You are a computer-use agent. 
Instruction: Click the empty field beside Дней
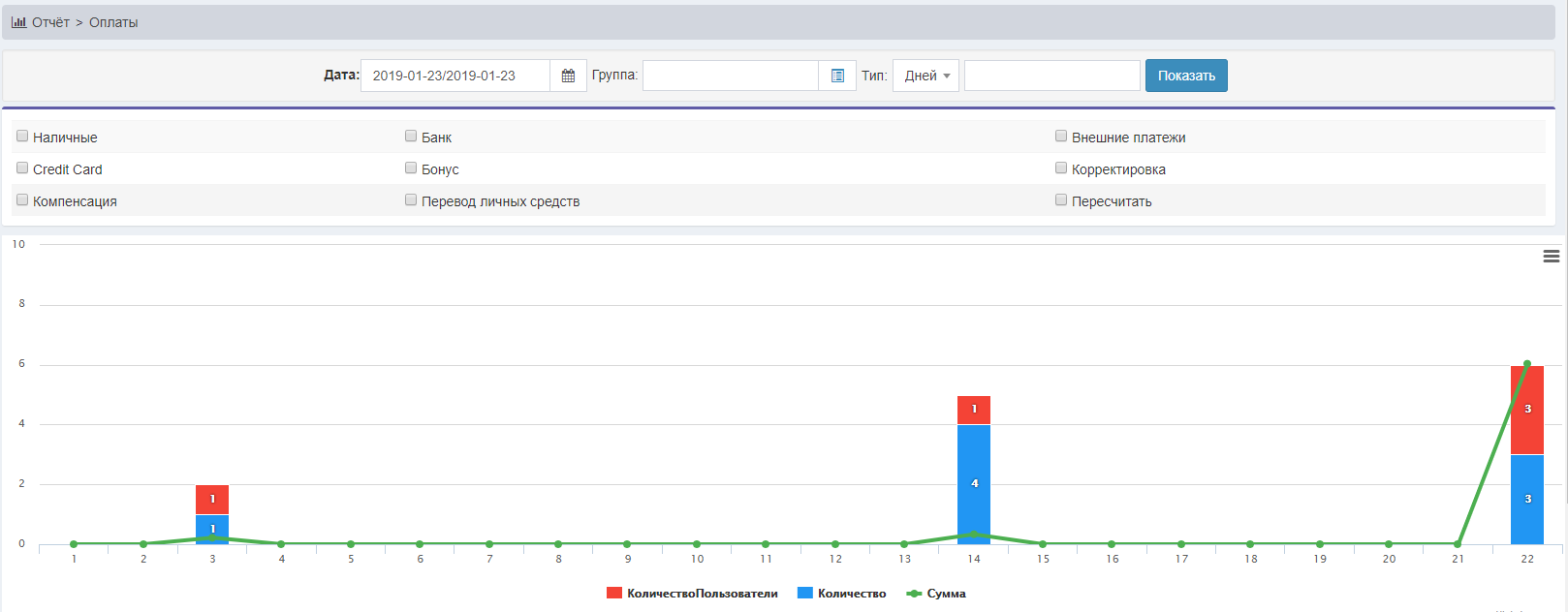point(1051,76)
